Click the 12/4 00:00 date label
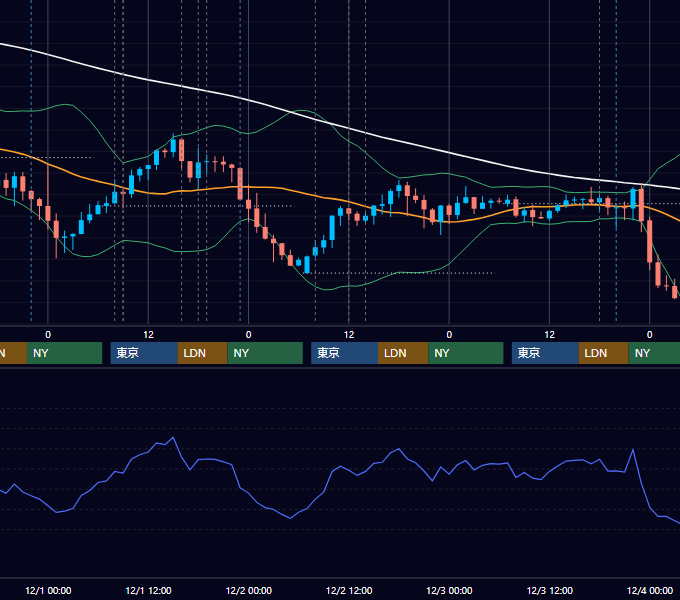The width and height of the screenshot is (680, 600). pos(650,590)
